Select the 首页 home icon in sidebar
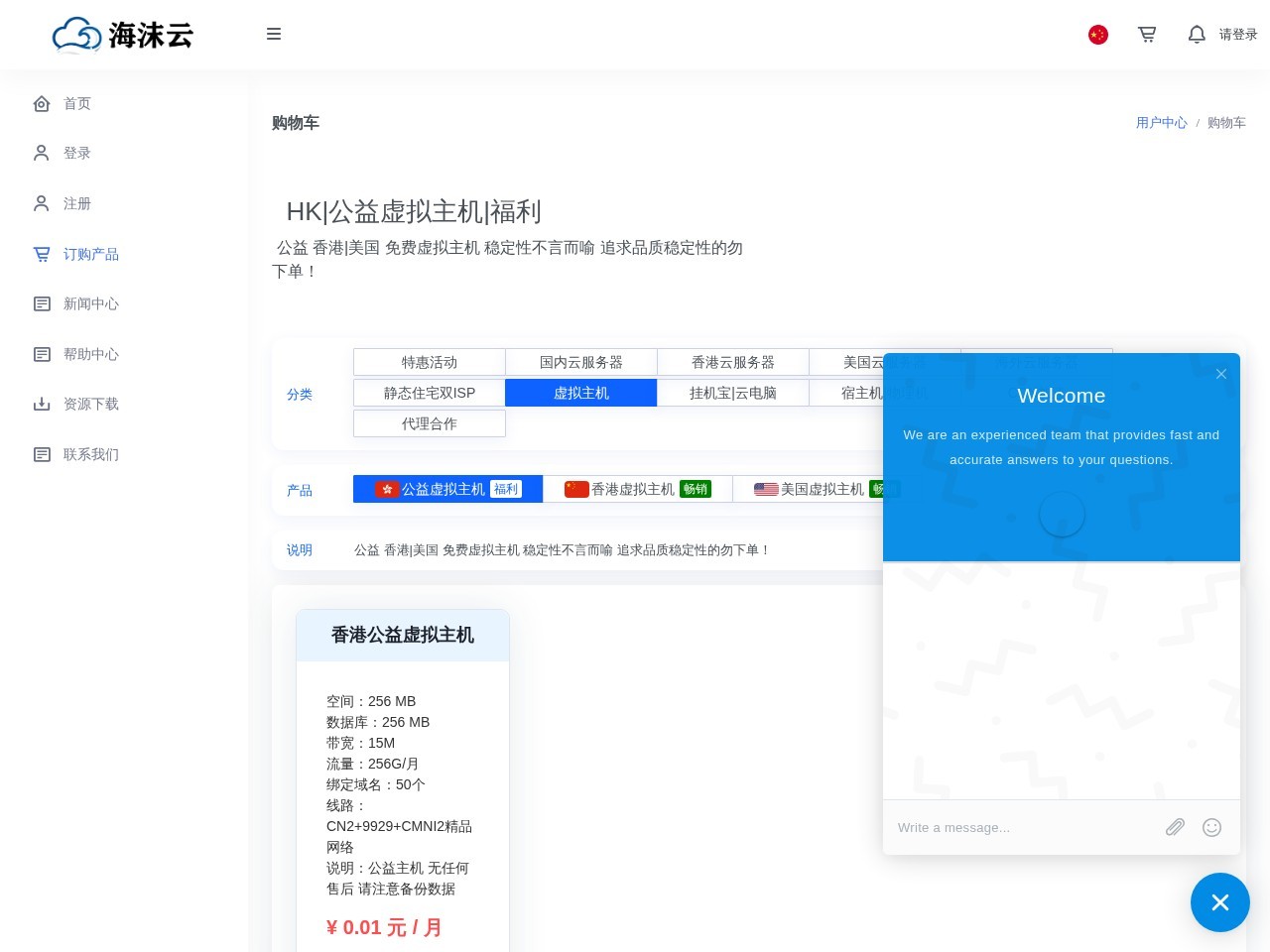Screen dimensions: 1270x952 click(42, 103)
